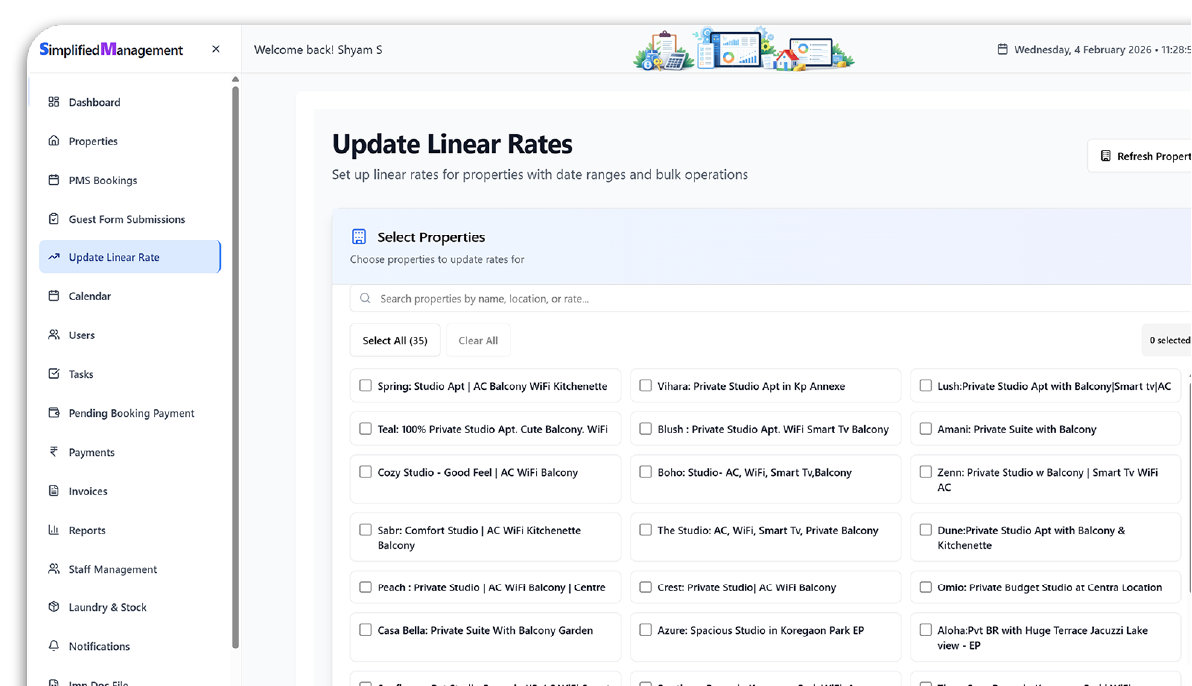Click the Staff Management people icon
This screenshot has width=1192, height=686.
tap(54, 569)
